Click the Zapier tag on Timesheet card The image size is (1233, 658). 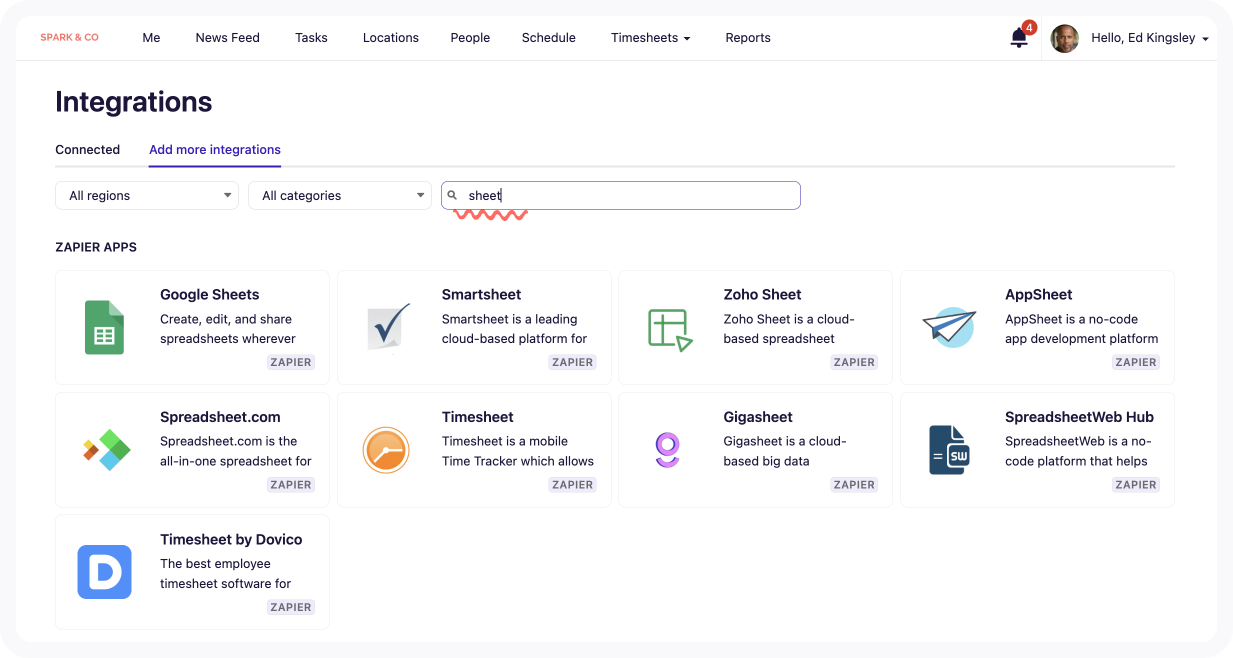coord(573,485)
